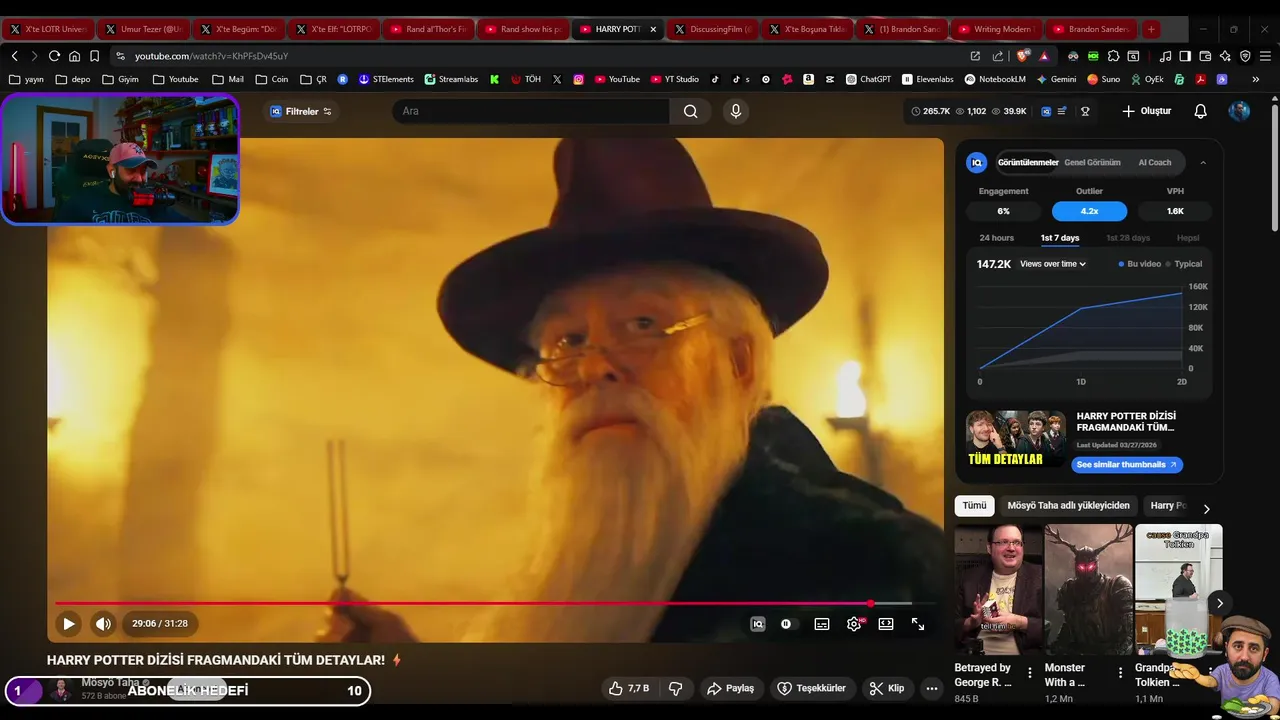Dislike the video with thumbs down
Image resolution: width=1280 pixels, height=720 pixels.
pos(676,688)
